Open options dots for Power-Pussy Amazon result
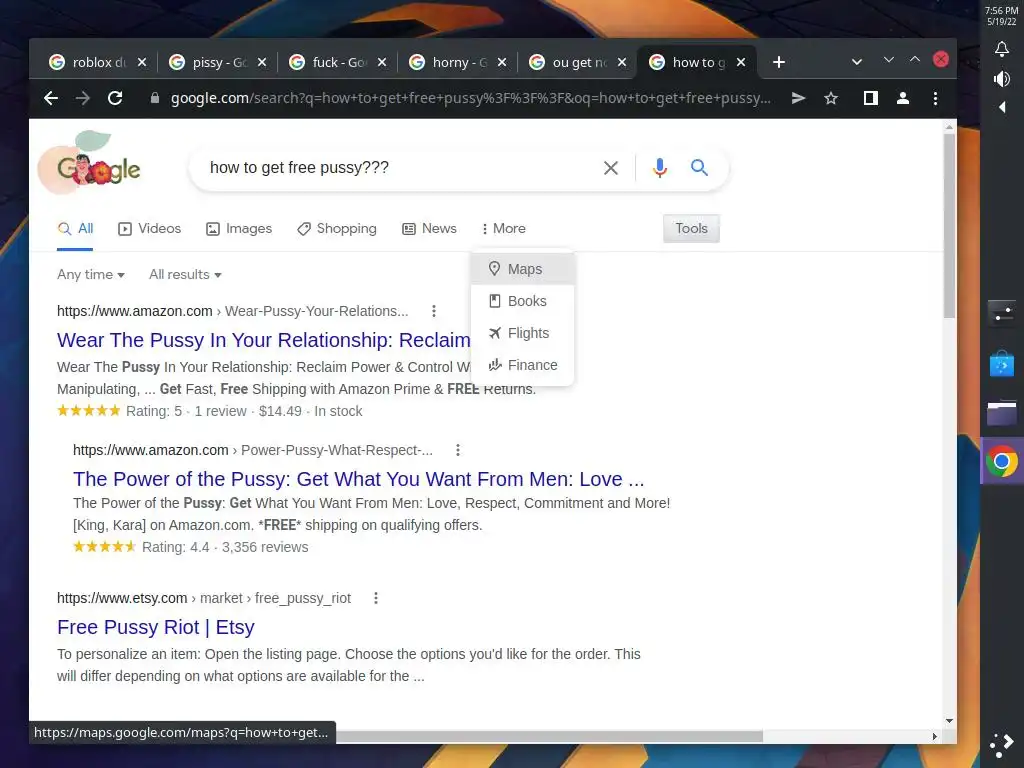This screenshot has height=768, width=1024. 458,450
